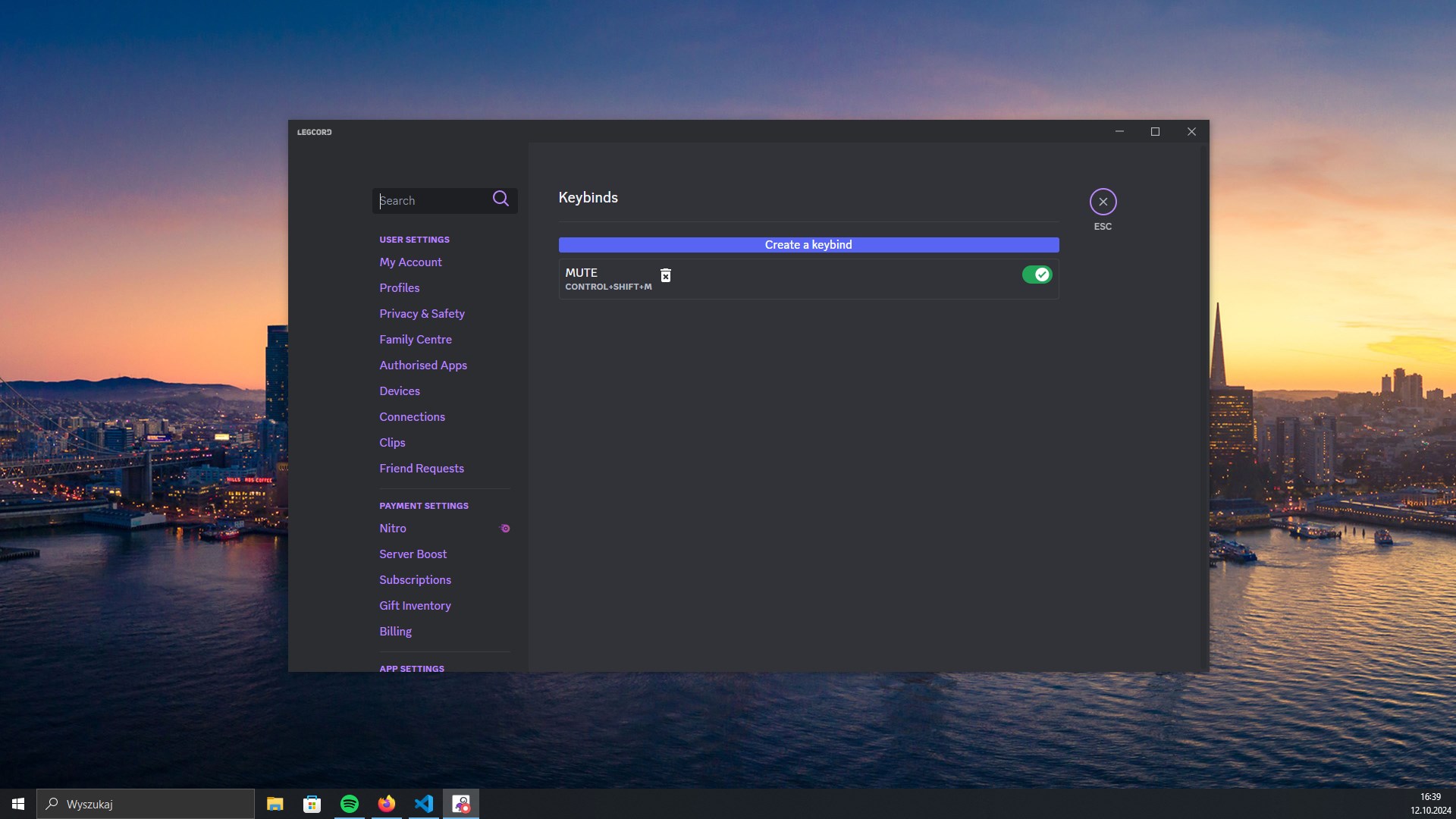
Task: Open My Account settings
Action: click(x=410, y=262)
